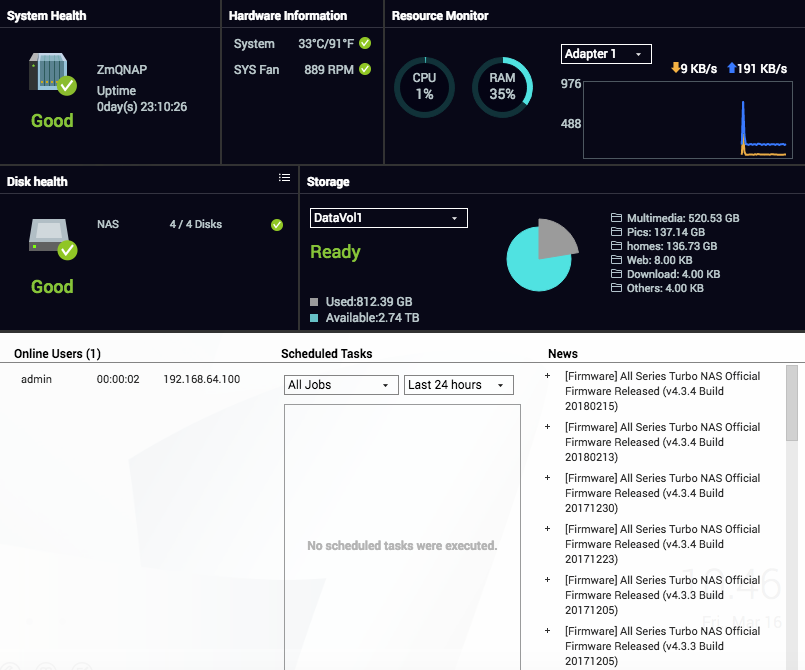Click the Download folder icon
This screenshot has height=670, width=805.
tap(616, 274)
